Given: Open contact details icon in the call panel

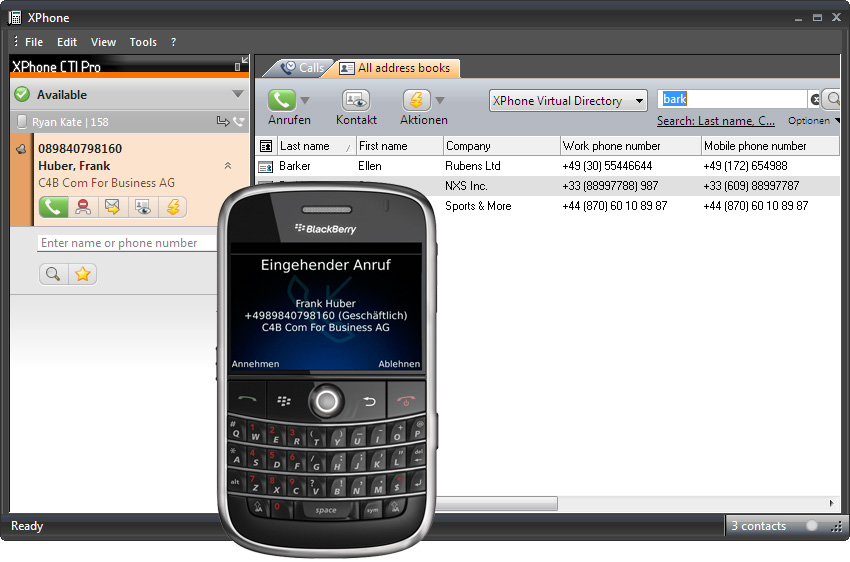Looking at the screenshot, I should click(x=143, y=207).
